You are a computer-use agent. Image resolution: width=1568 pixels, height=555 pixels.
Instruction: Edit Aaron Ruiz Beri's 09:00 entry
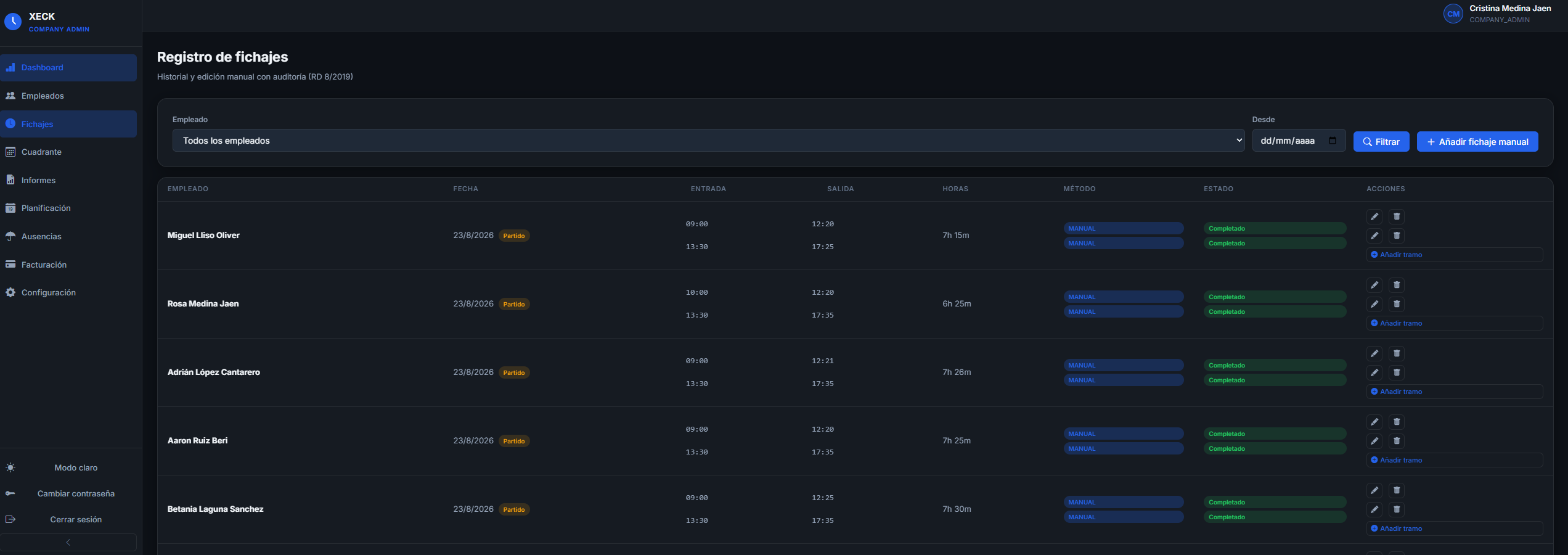1374,422
